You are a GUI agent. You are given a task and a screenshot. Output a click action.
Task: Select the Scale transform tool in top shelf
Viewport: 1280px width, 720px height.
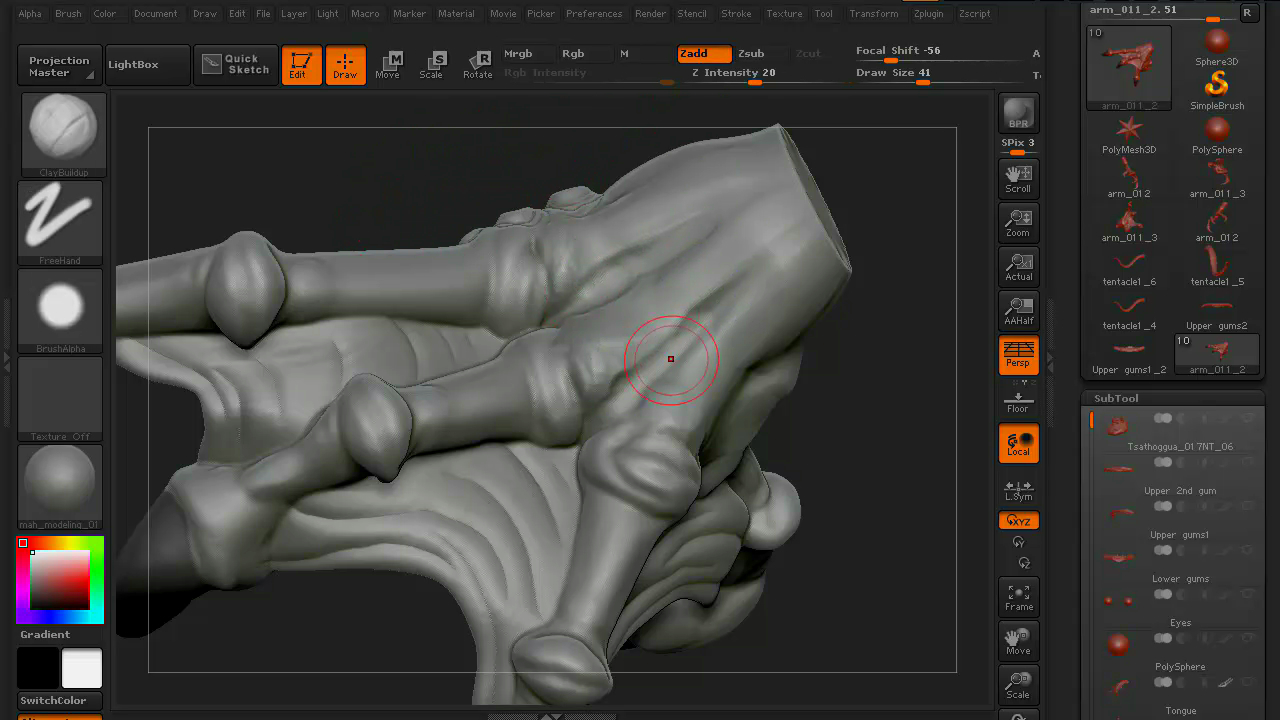432,65
